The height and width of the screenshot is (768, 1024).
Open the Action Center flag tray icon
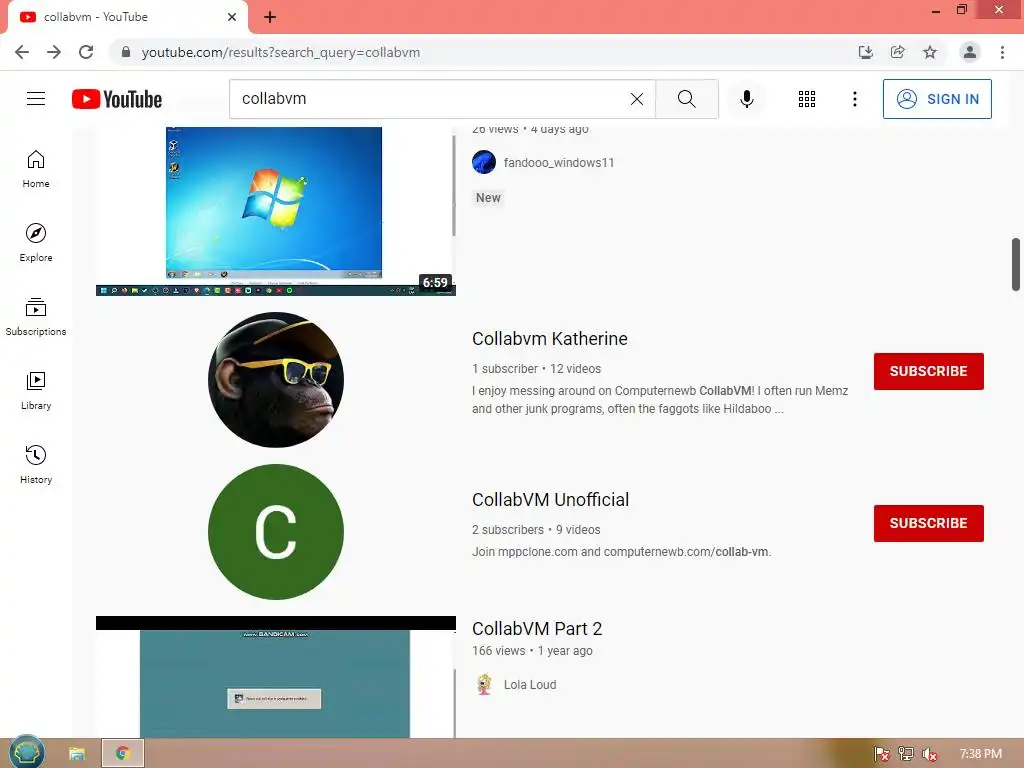click(882, 754)
